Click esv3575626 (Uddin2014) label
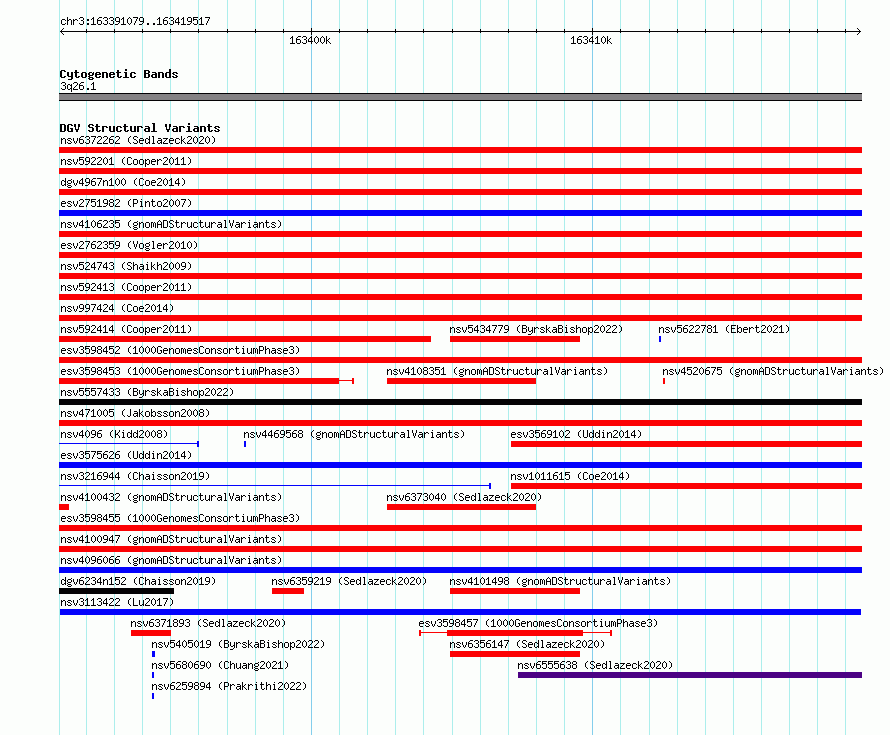The width and height of the screenshot is (890, 735). 126,455
